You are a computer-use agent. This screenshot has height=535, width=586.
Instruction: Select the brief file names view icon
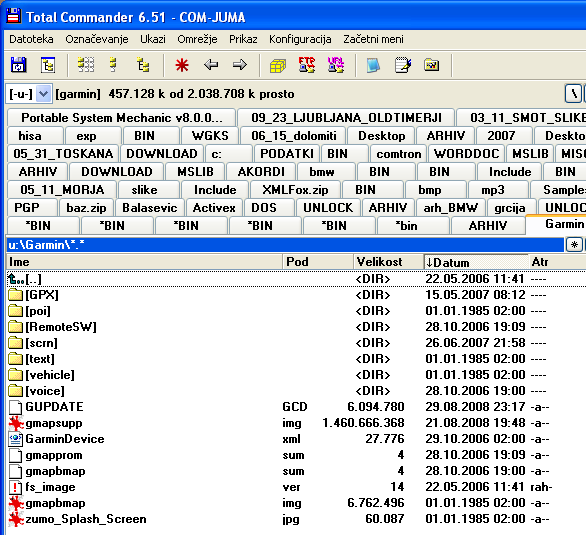coord(113,65)
